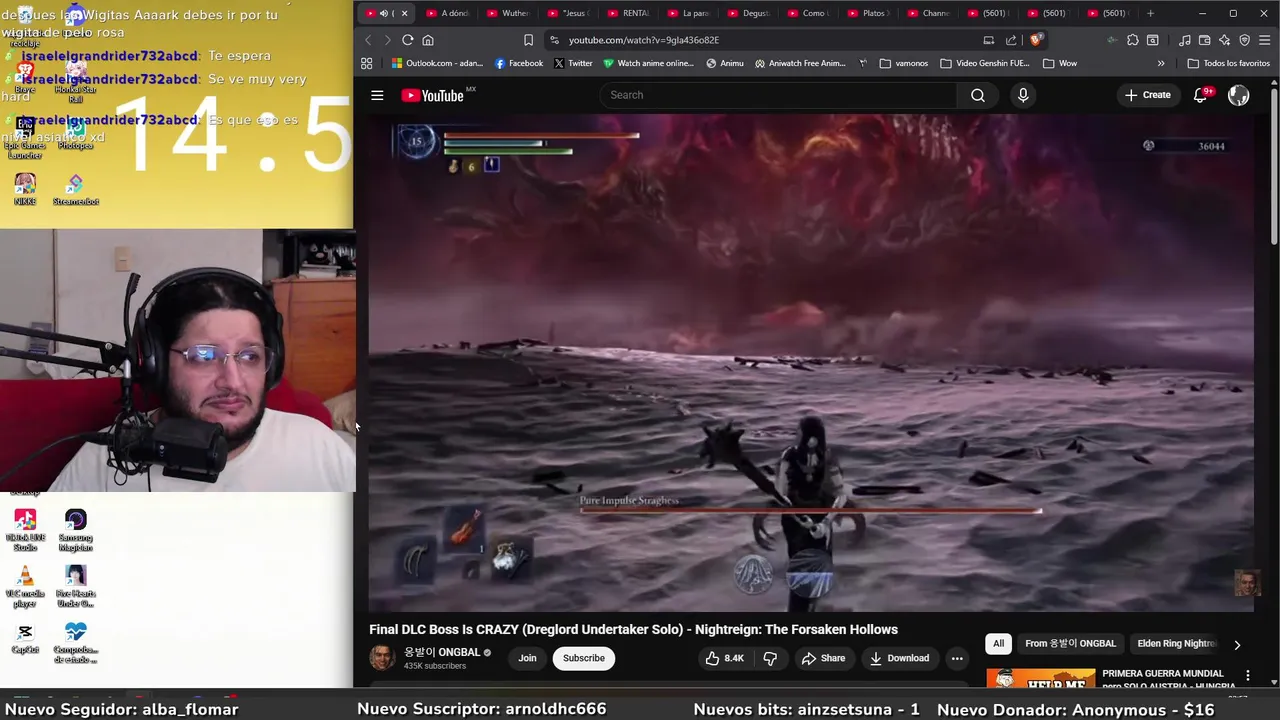
Task: Switch to the Platos tab
Action: (868, 13)
